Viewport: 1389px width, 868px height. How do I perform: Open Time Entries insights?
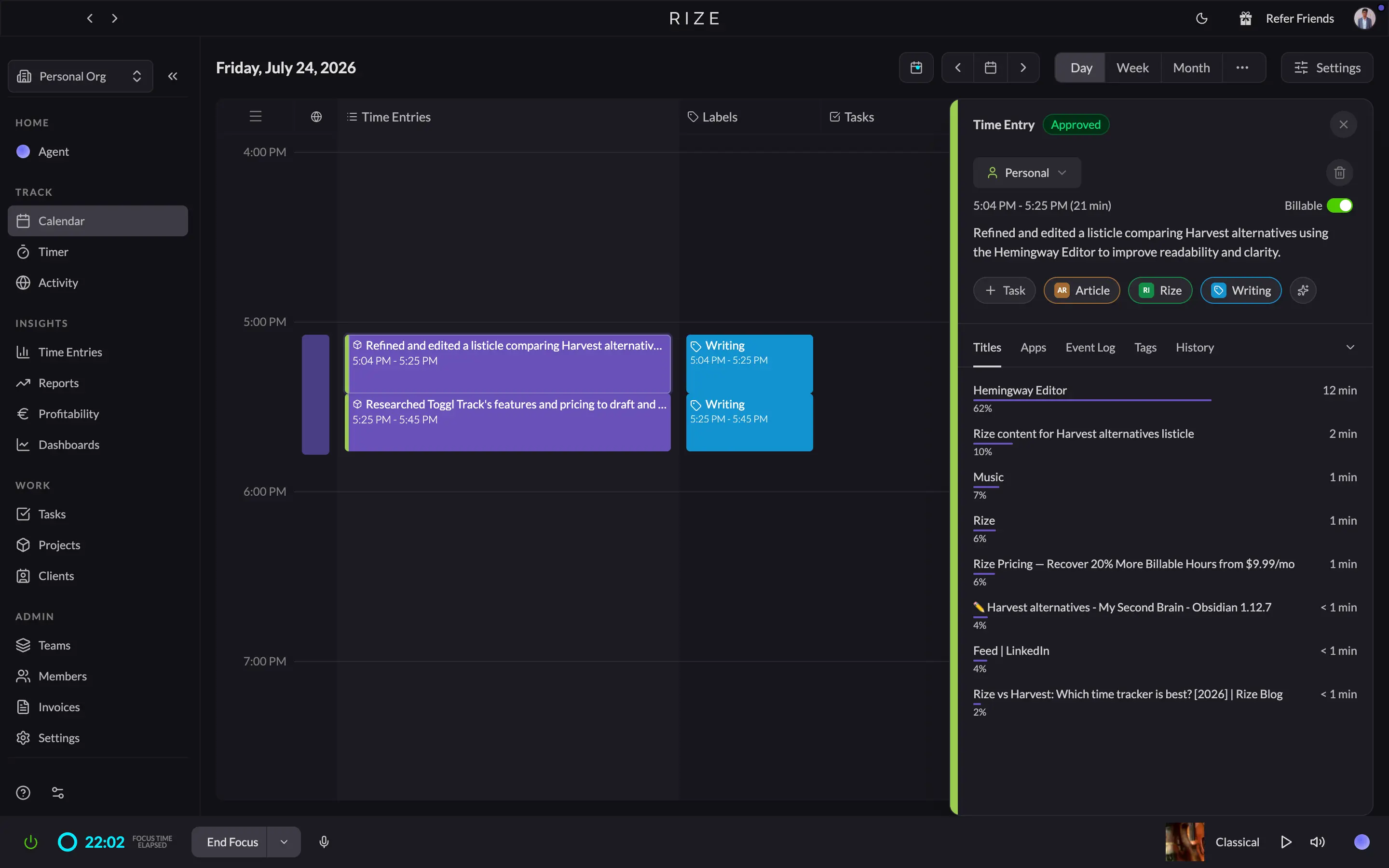97,353
